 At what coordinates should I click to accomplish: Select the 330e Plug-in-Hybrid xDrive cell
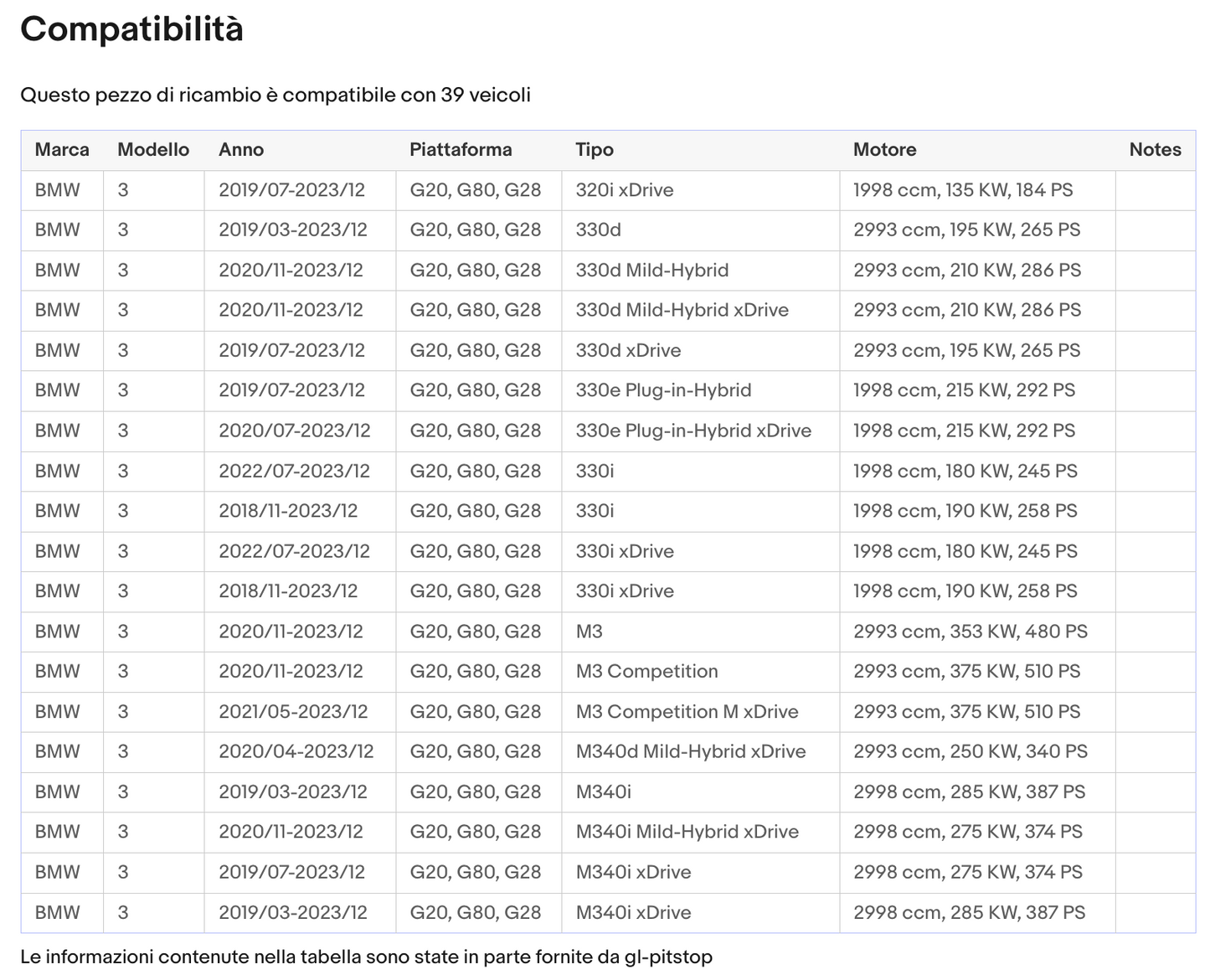click(693, 431)
